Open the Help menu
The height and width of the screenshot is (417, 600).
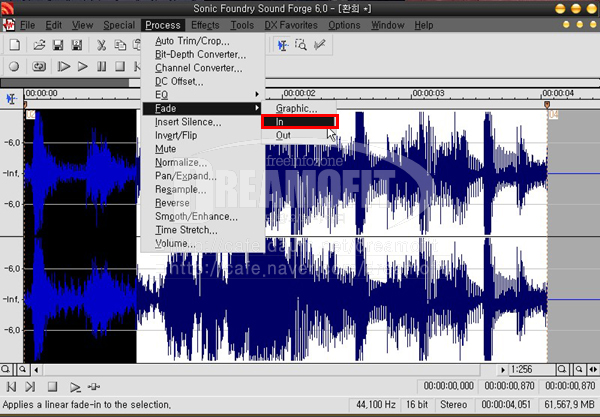tap(424, 25)
